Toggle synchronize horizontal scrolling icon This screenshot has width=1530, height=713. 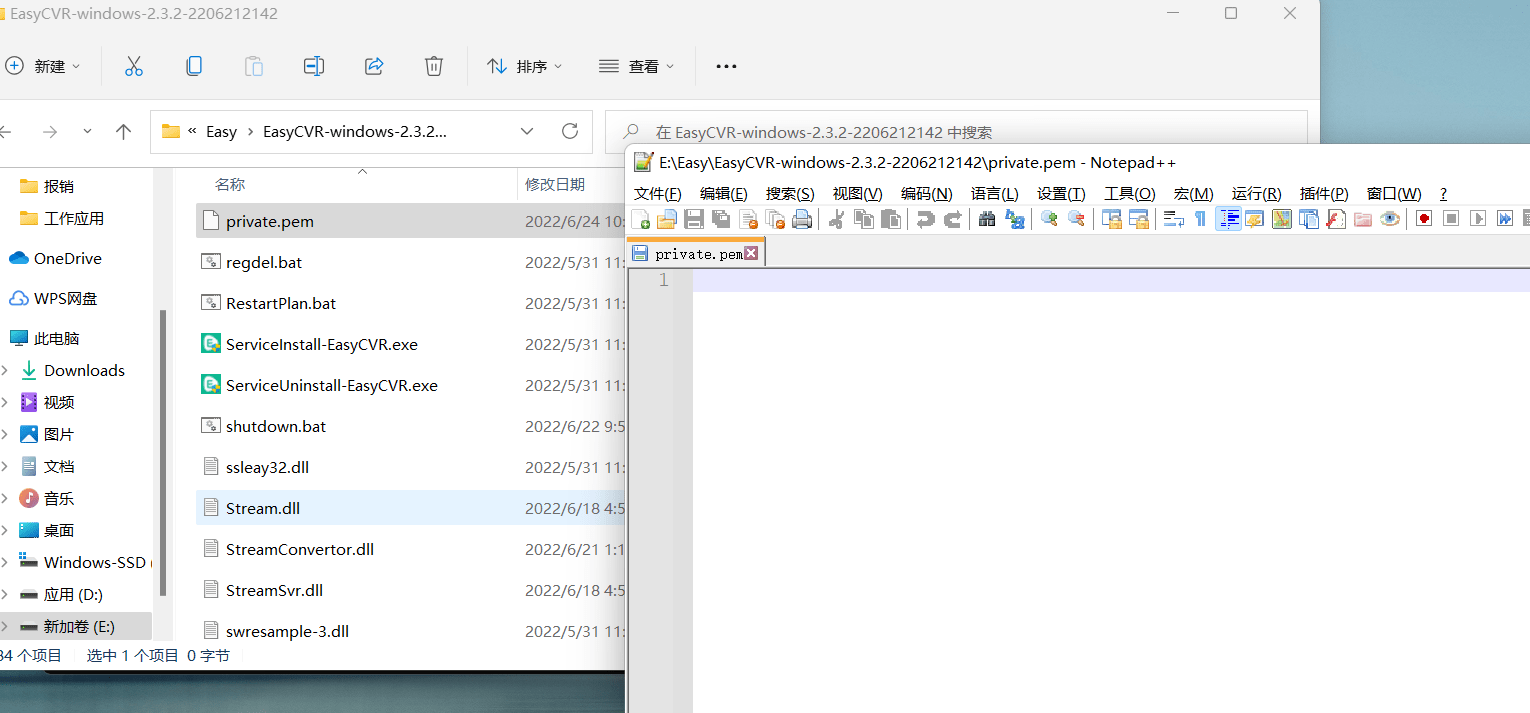(x=1138, y=219)
